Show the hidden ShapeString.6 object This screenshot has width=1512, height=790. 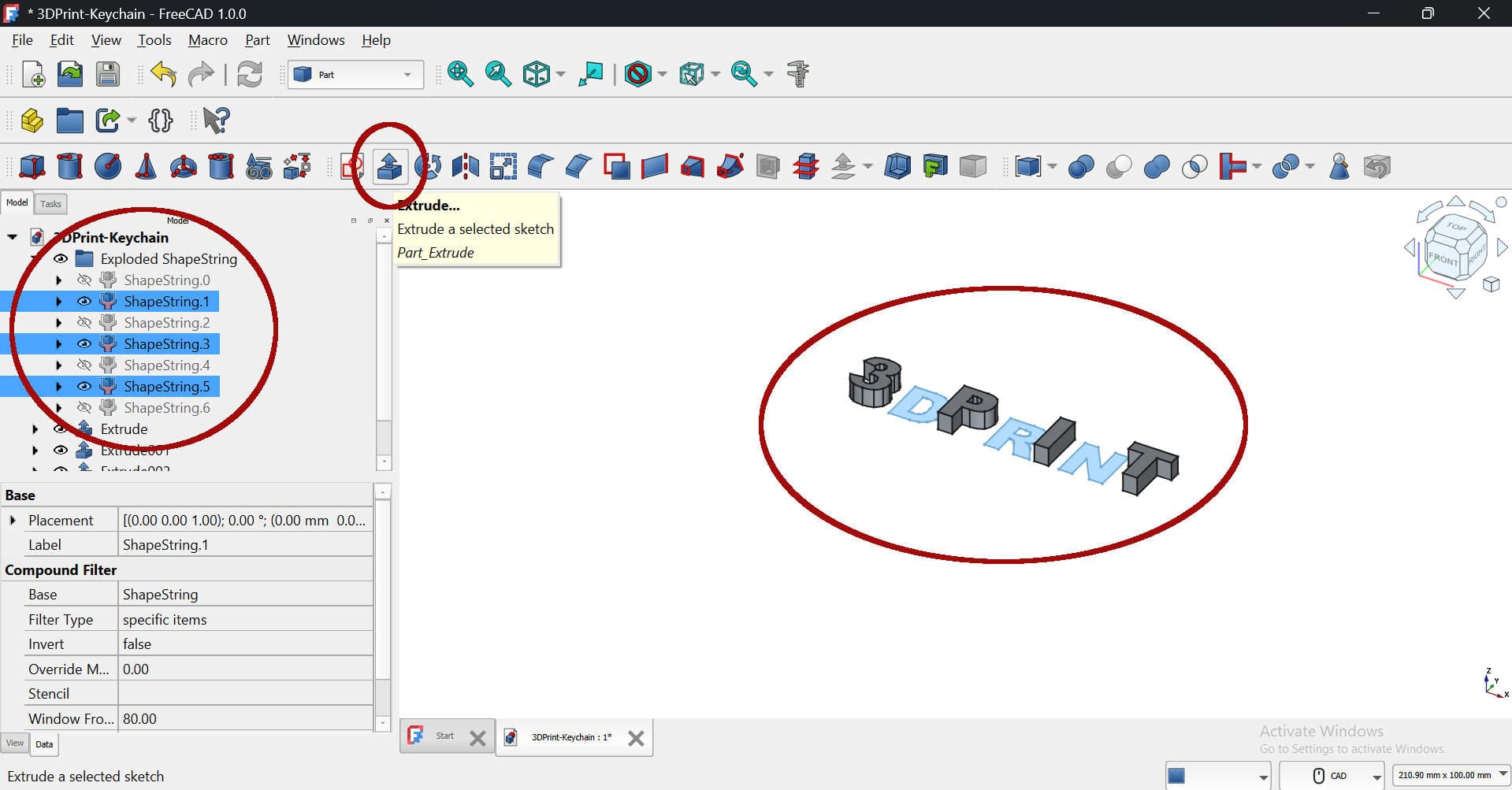point(84,407)
